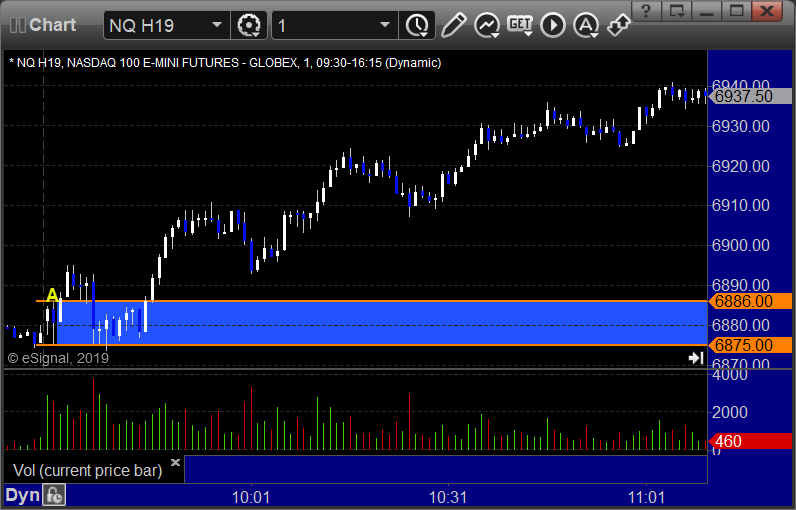This screenshot has height=510, width=796.
Task: Jump to latest bar with arrow-to-bar icon
Action: point(696,358)
